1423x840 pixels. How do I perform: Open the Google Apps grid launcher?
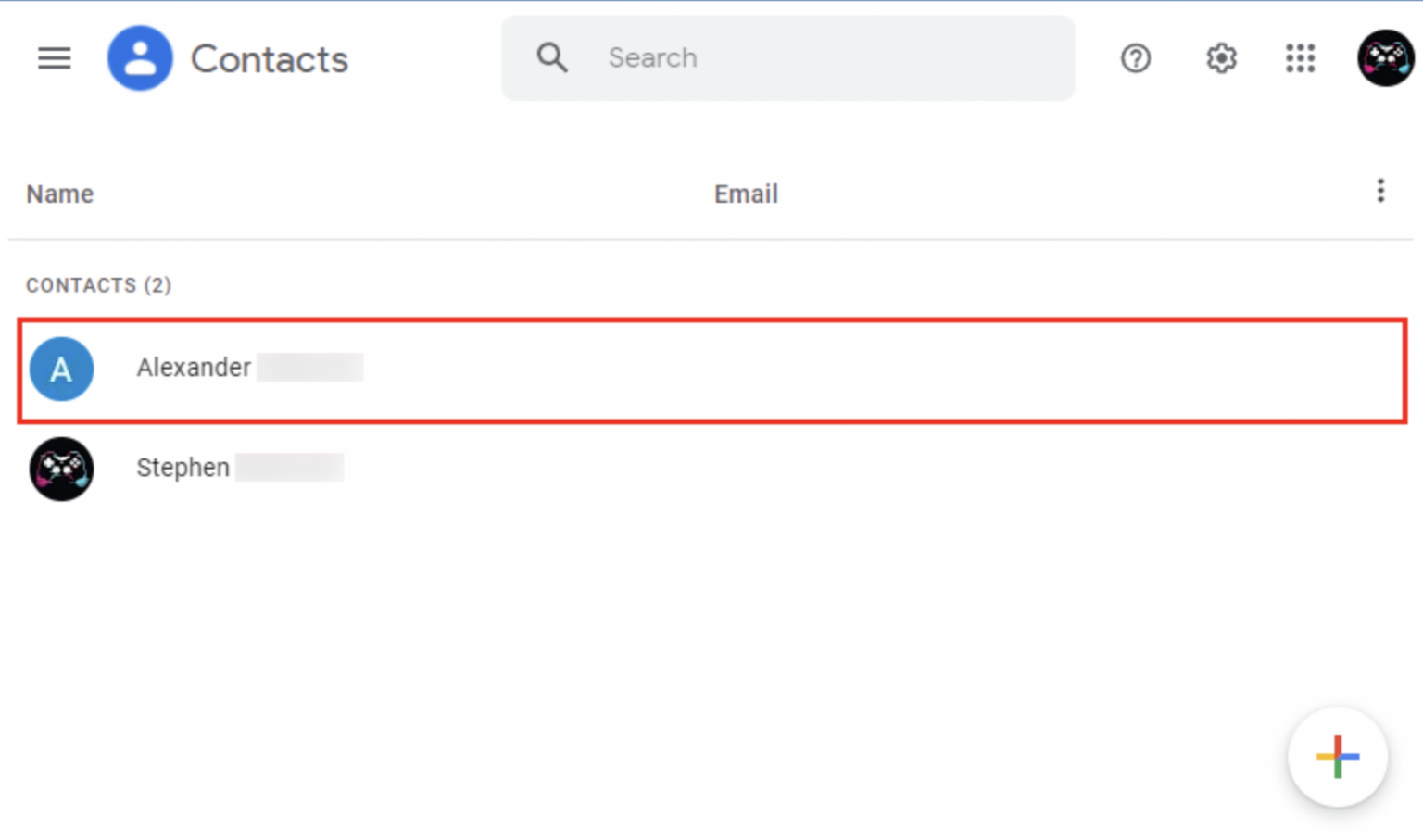1301,58
